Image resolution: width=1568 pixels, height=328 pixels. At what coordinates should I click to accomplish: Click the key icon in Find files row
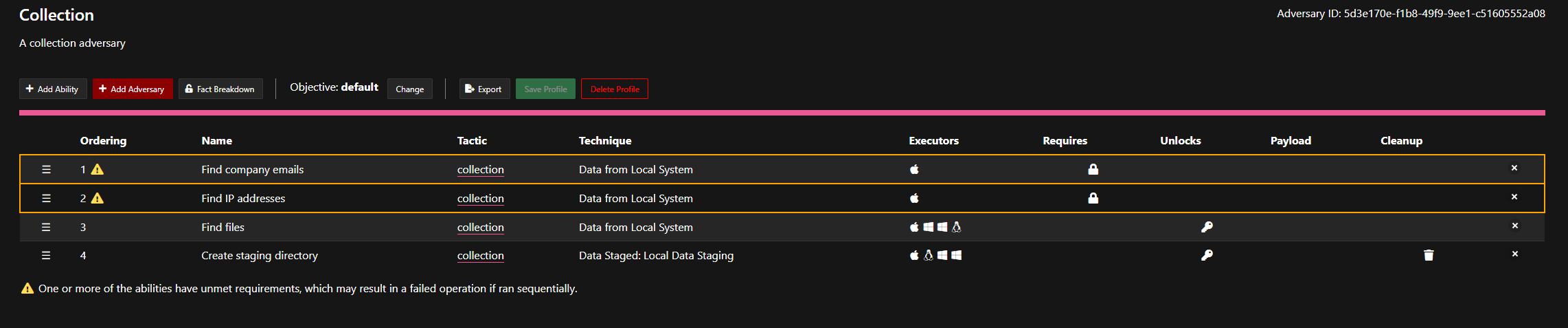tap(1207, 227)
